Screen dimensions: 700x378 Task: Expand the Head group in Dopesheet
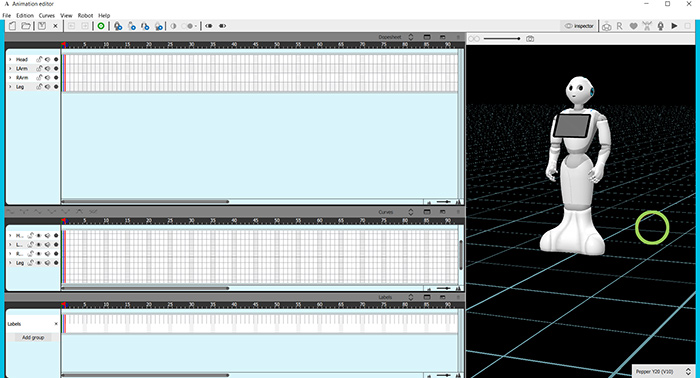point(10,59)
